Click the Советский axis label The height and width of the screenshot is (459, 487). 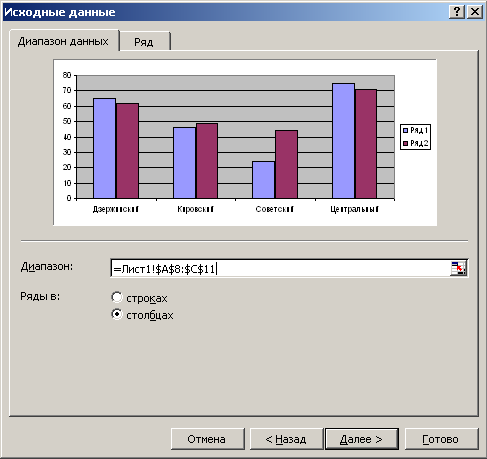click(275, 209)
